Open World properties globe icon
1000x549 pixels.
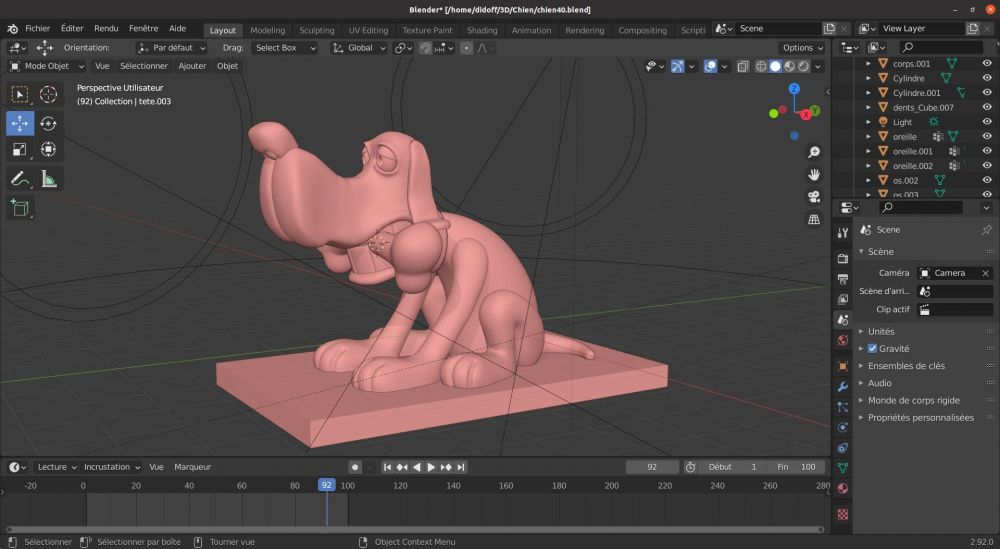tap(842, 340)
